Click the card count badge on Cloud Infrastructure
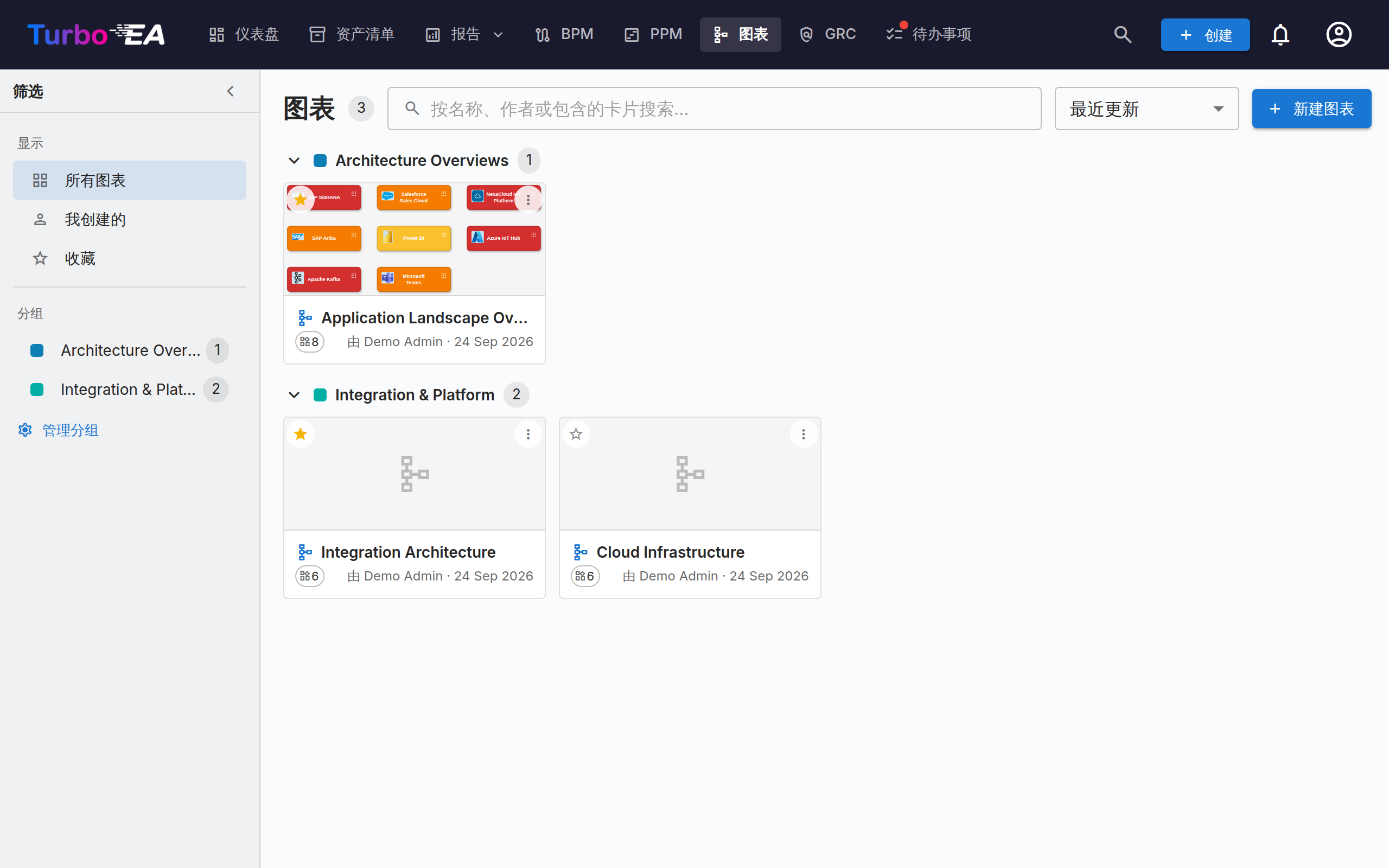The width and height of the screenshot is (1389, 868). coord(585,576)
